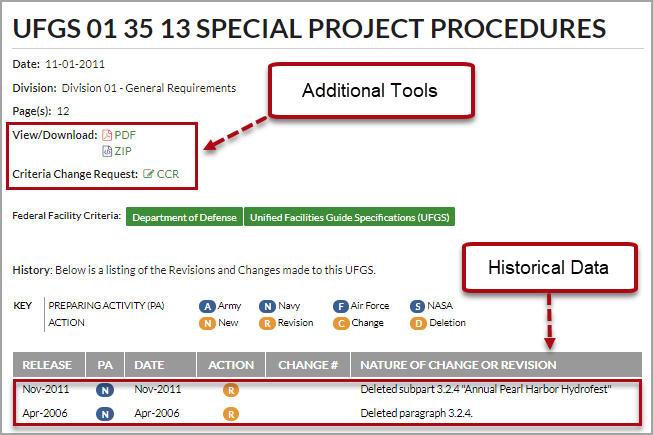
Task: Click the orange Deletion 'D' key icon
Action: [x=418, y=323]
